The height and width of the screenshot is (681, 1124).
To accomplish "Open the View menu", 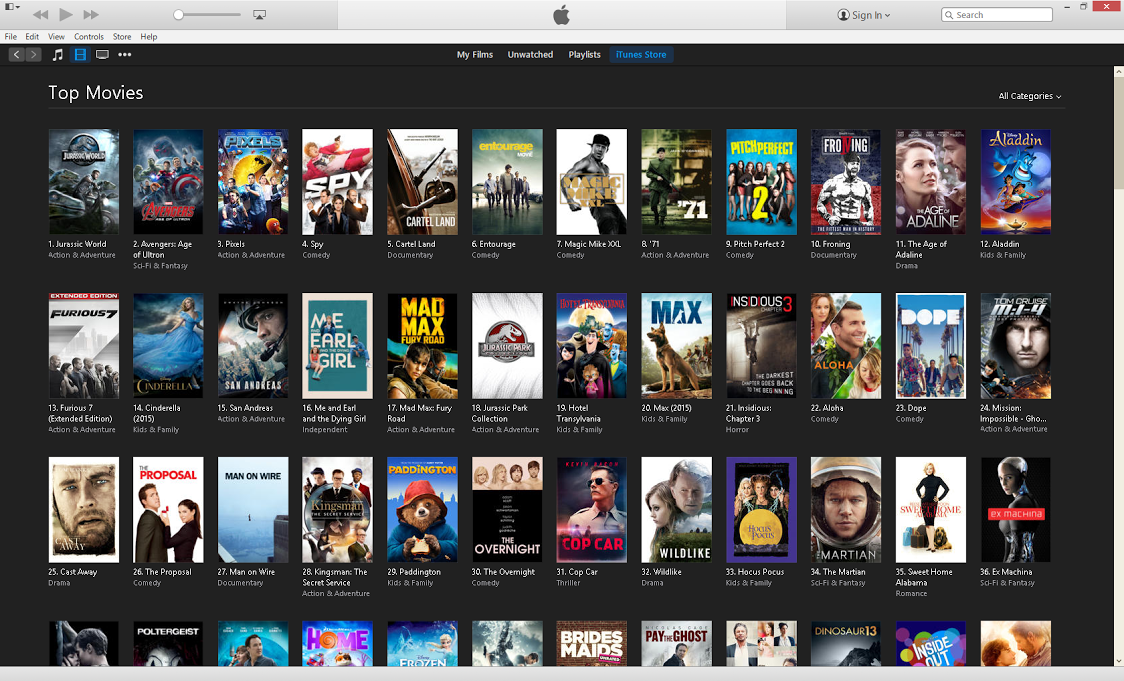I will click(56, 37).
